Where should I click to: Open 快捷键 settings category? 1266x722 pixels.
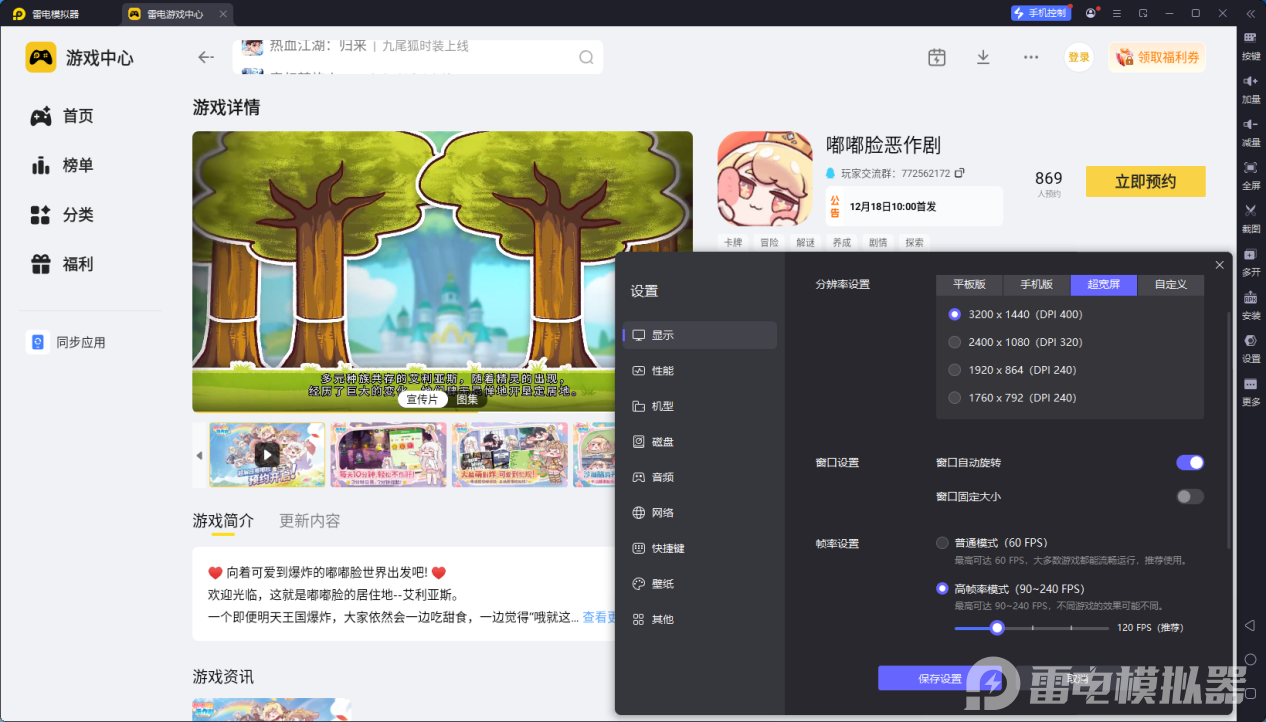point(700,548)
